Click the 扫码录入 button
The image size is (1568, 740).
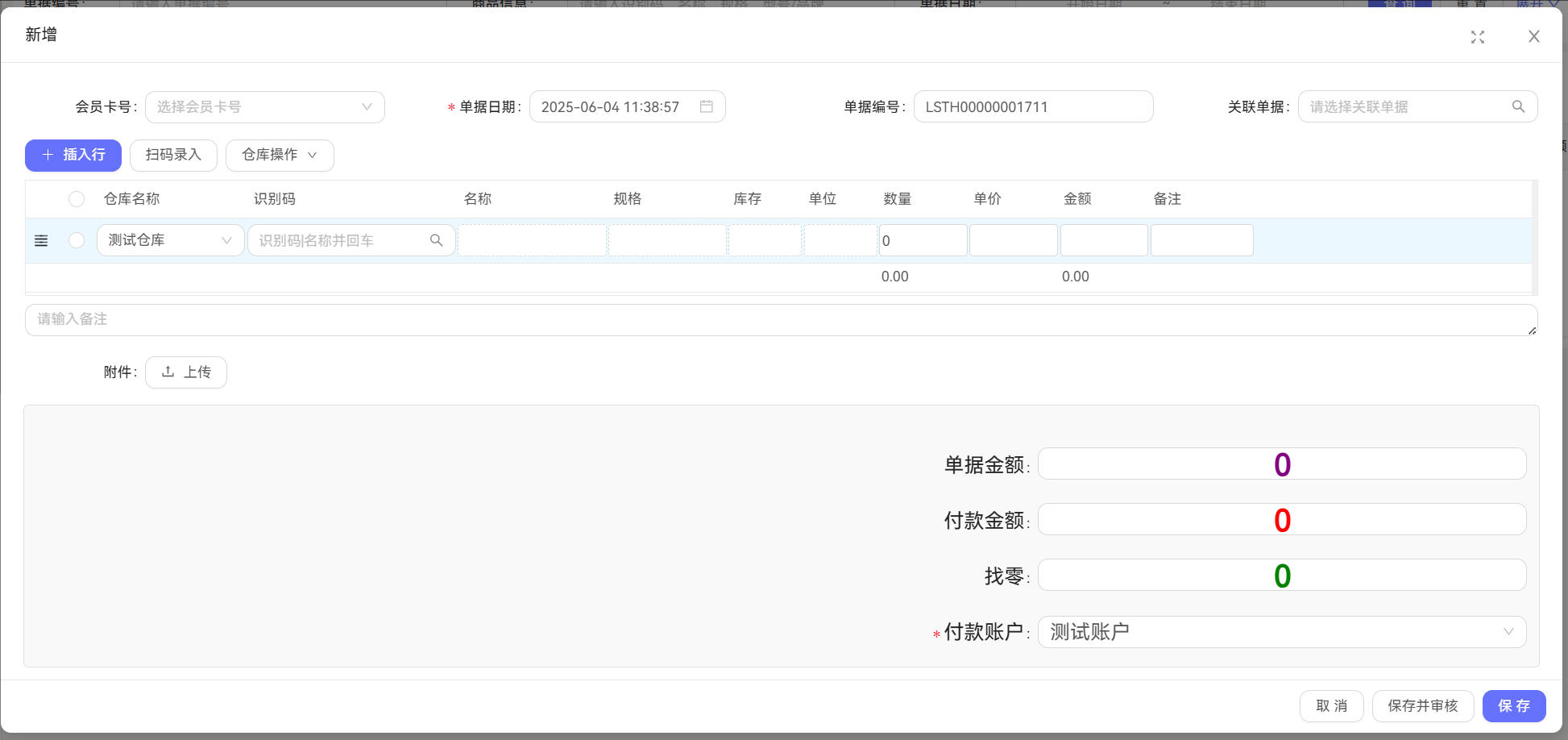coord(173,155)
